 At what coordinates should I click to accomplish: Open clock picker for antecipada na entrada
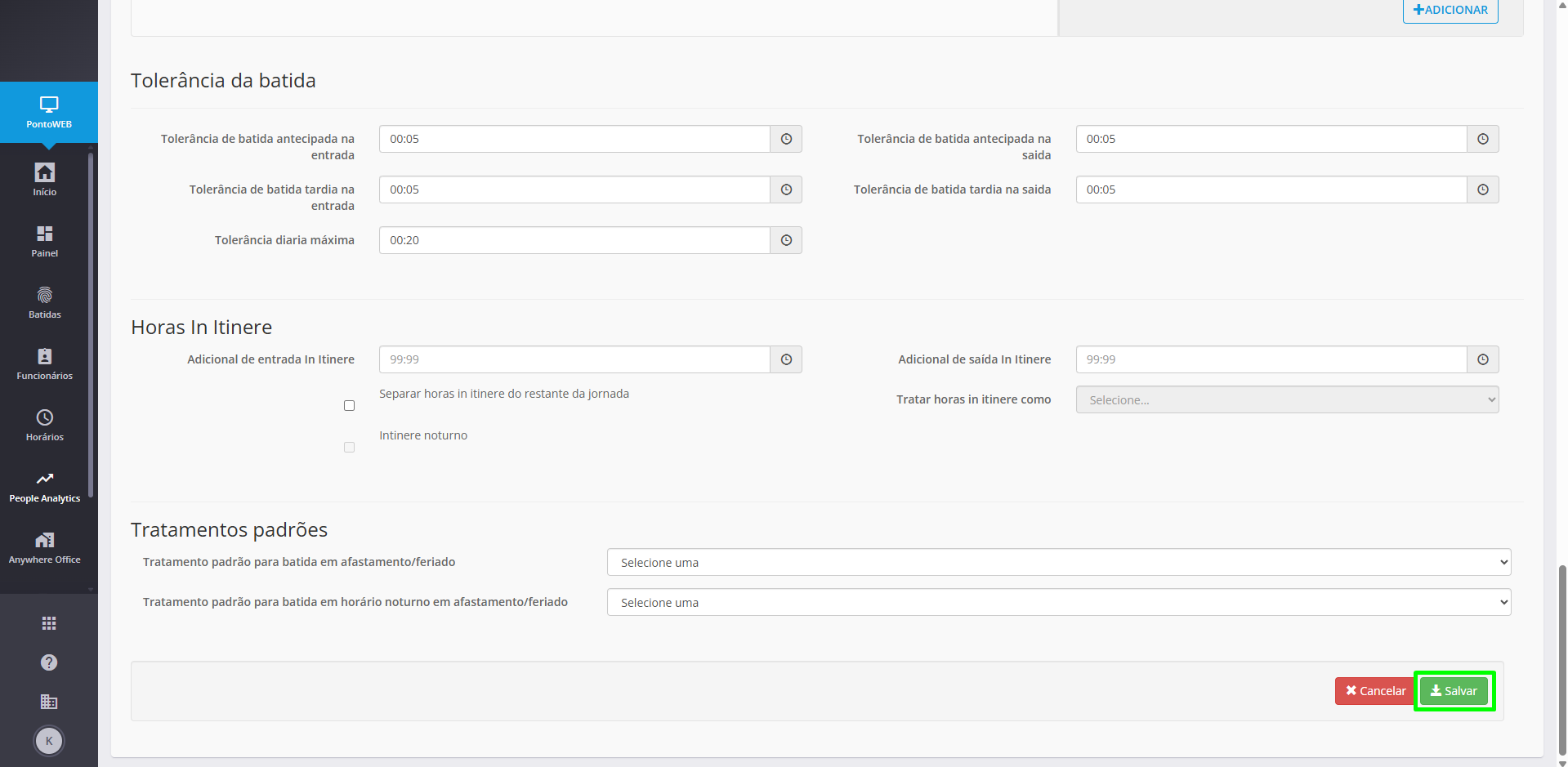786,139
